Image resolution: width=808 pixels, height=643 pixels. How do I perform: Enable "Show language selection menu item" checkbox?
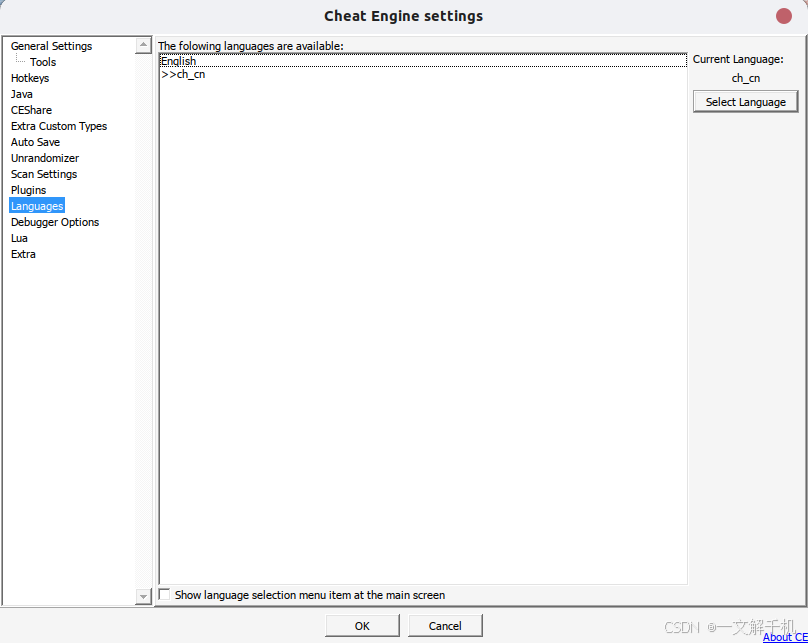(x=164, y=594)
